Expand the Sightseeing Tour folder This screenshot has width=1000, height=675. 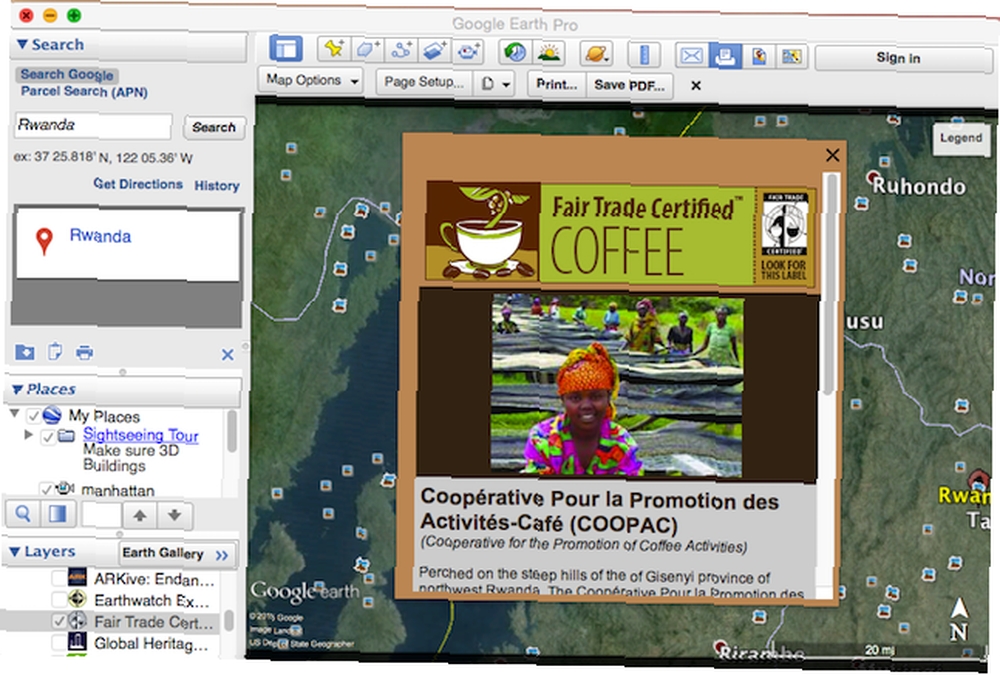click(28, 434)
